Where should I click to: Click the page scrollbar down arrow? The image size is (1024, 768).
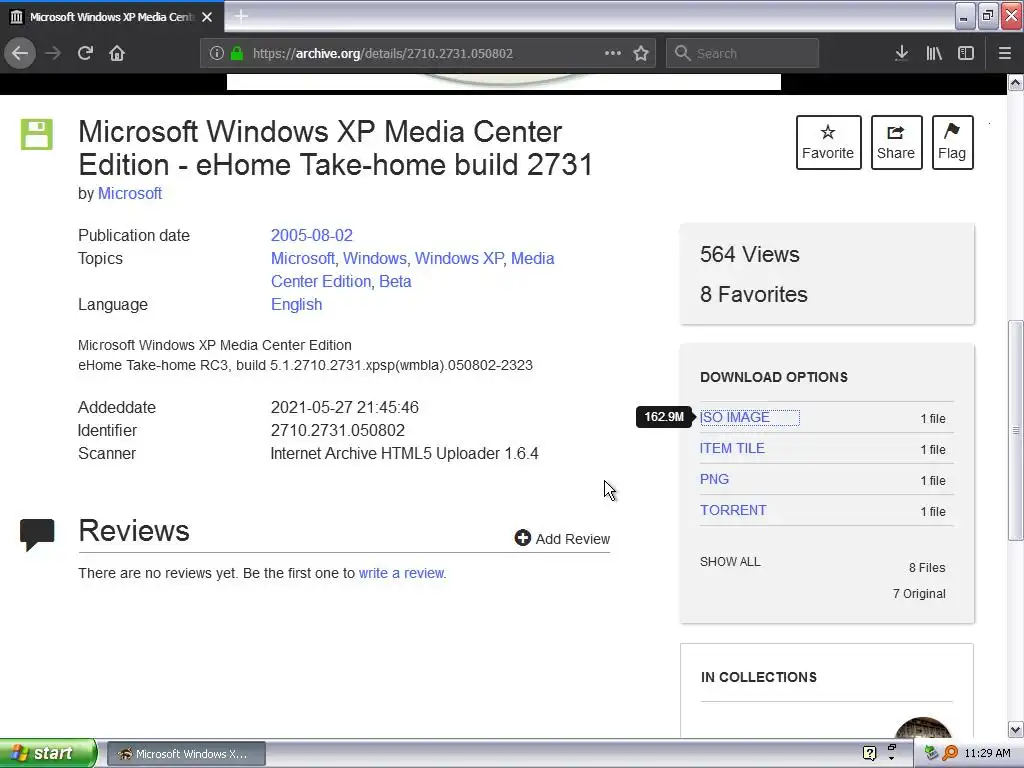1015,729
